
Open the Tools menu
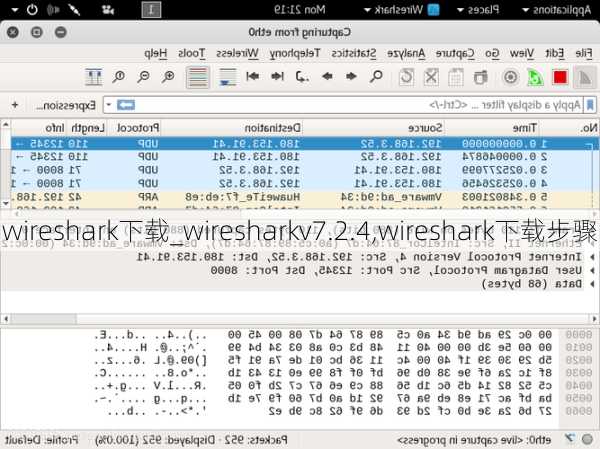pos(192,53)
